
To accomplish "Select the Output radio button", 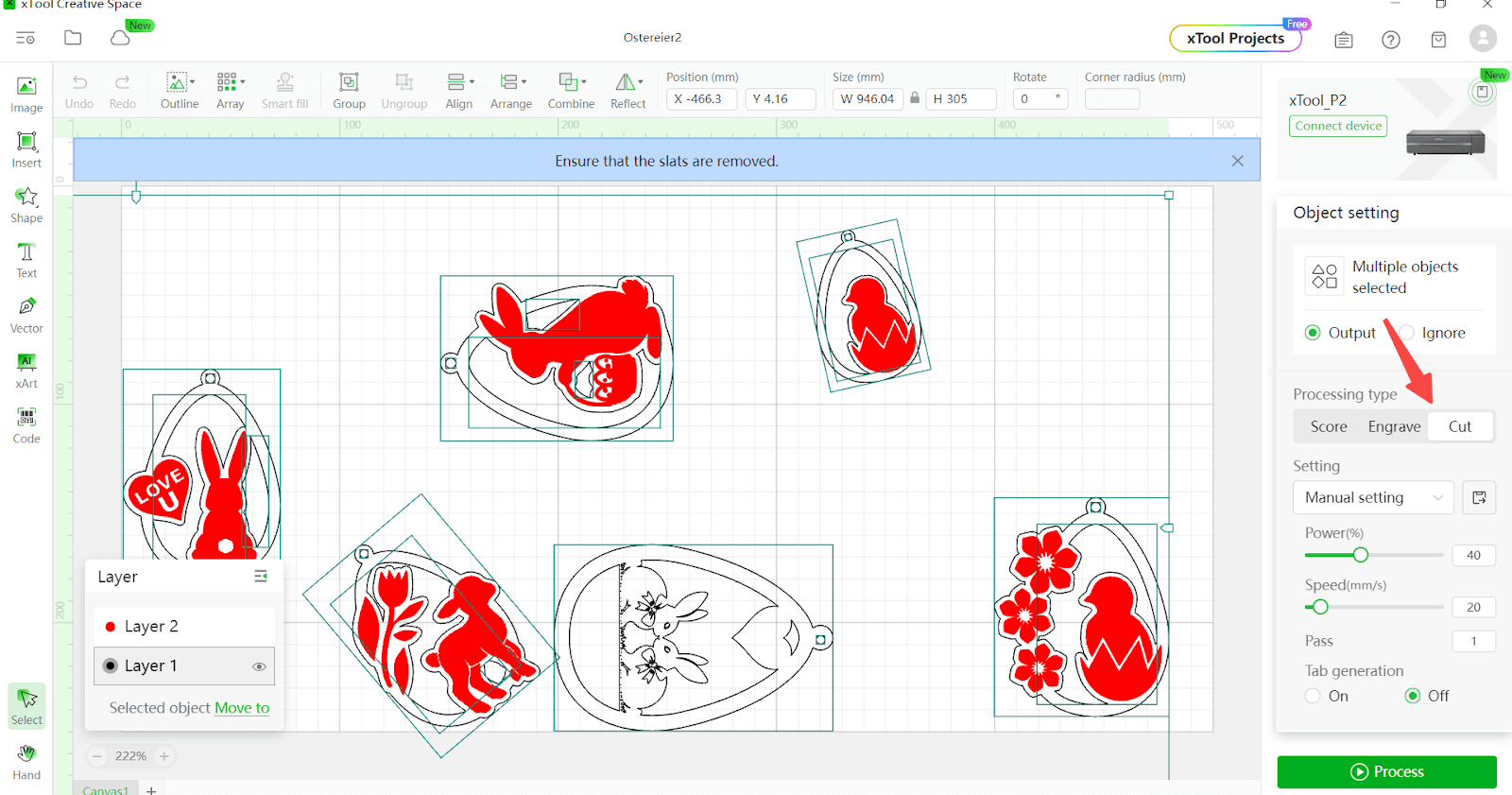I will [x=1313, y=333].
